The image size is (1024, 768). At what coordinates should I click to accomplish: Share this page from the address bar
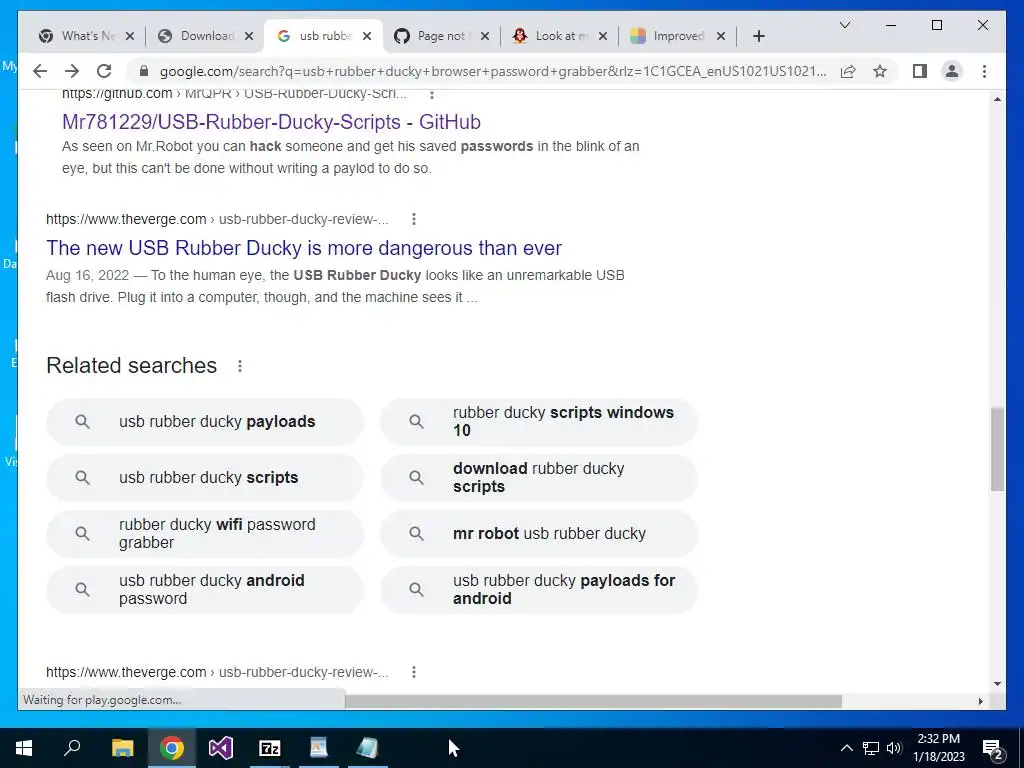[x=848, y=71]
